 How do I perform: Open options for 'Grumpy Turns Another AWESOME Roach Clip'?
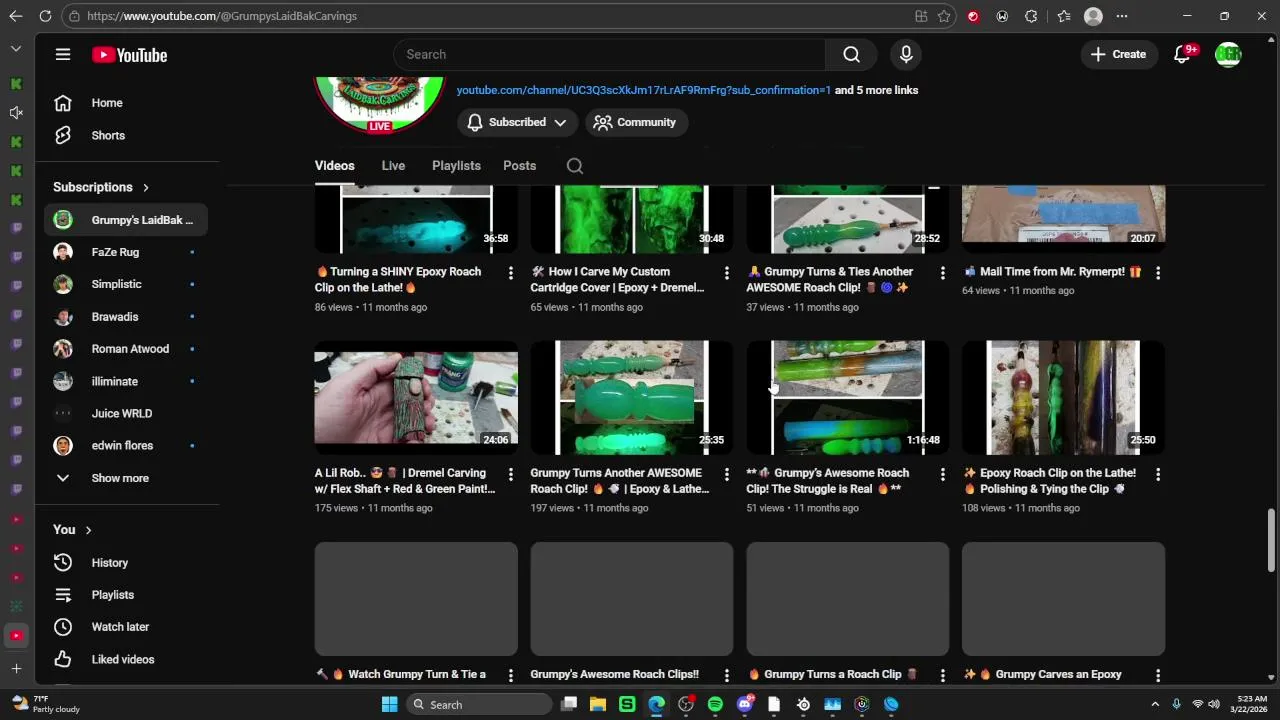click(x=727, y=474)
